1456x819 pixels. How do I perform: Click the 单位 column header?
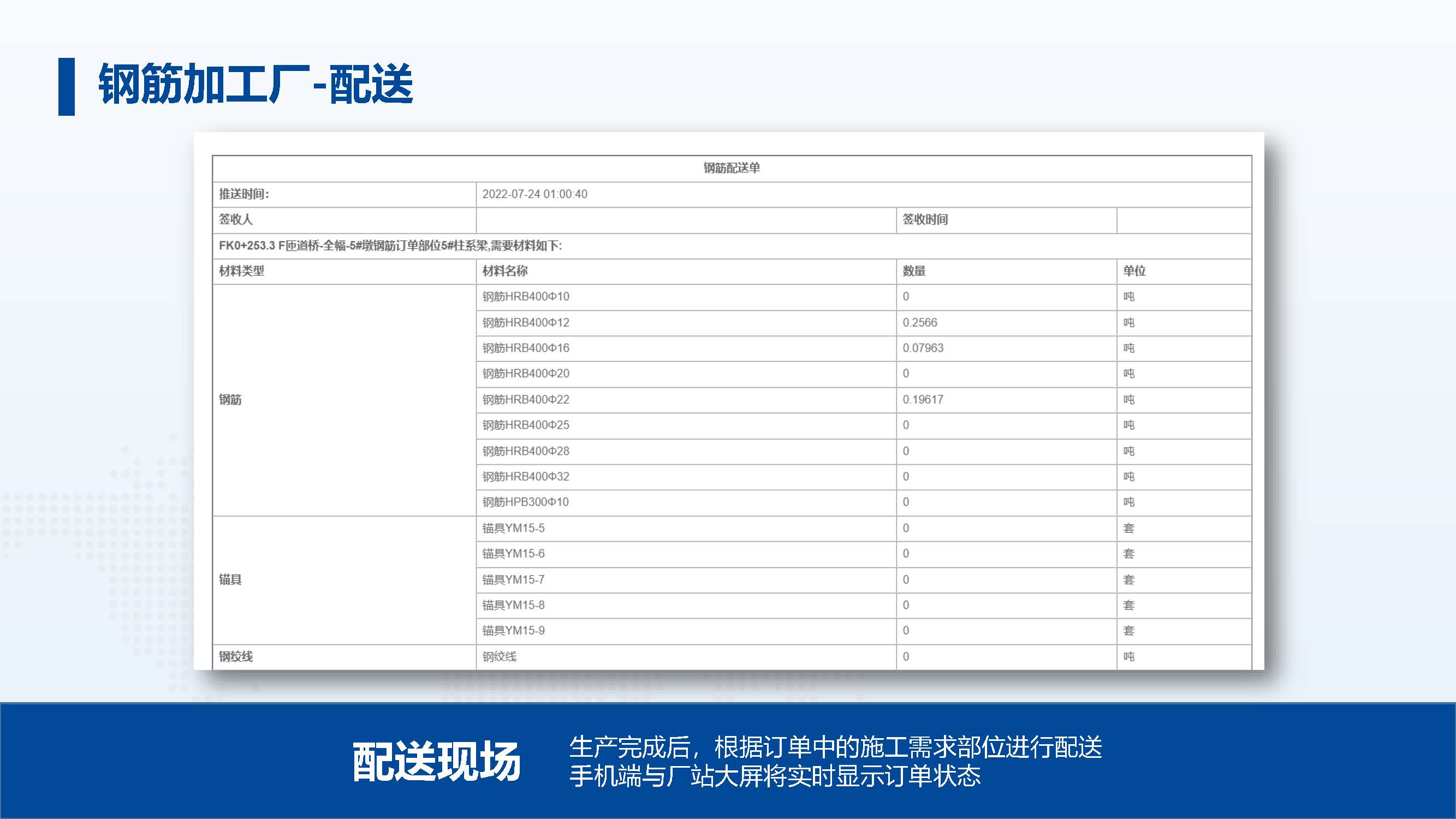(x=1134, y=271)
